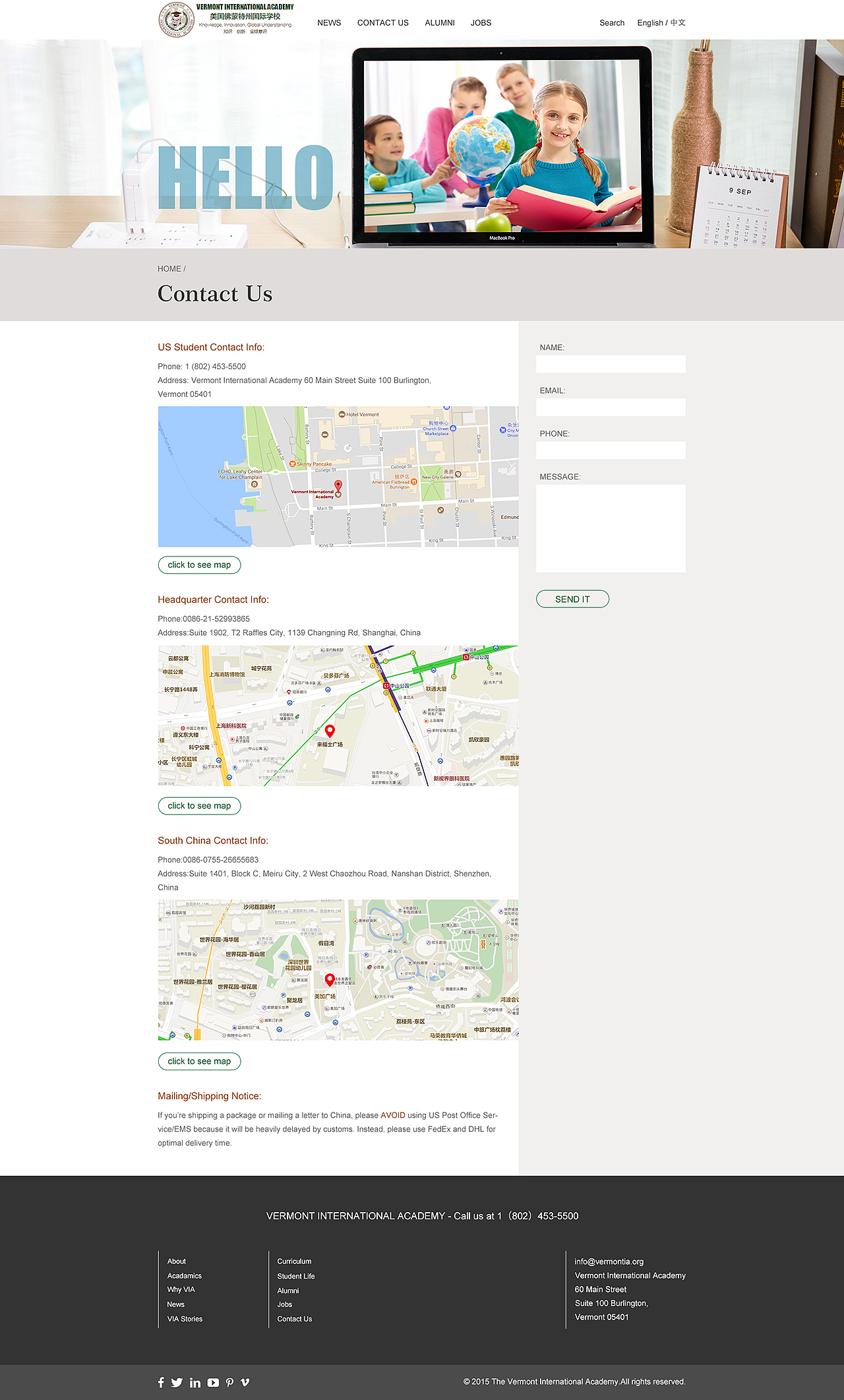Click the South China Contact Info heading
The image size is (844, 1400).
click(x=213, y=841)
